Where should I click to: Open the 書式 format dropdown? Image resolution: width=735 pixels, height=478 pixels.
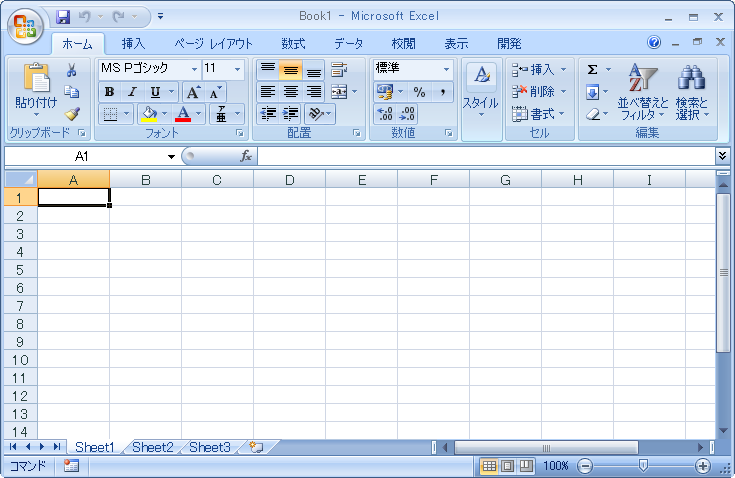coord(539,114)
